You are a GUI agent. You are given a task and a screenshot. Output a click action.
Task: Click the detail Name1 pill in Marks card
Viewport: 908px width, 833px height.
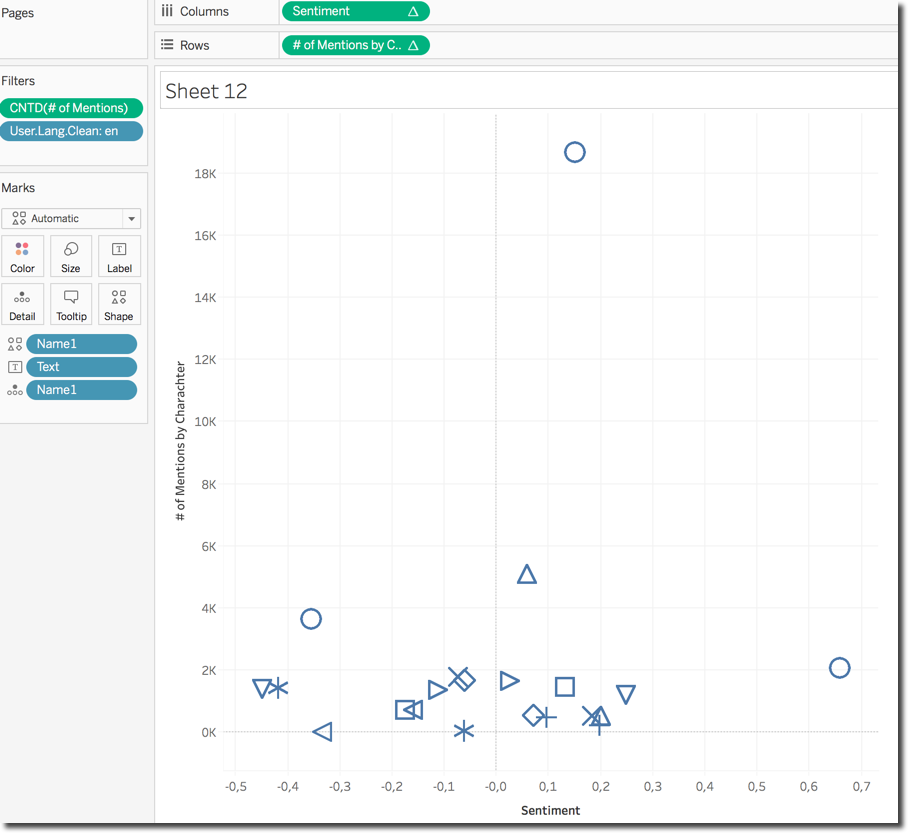click(82, 390)
